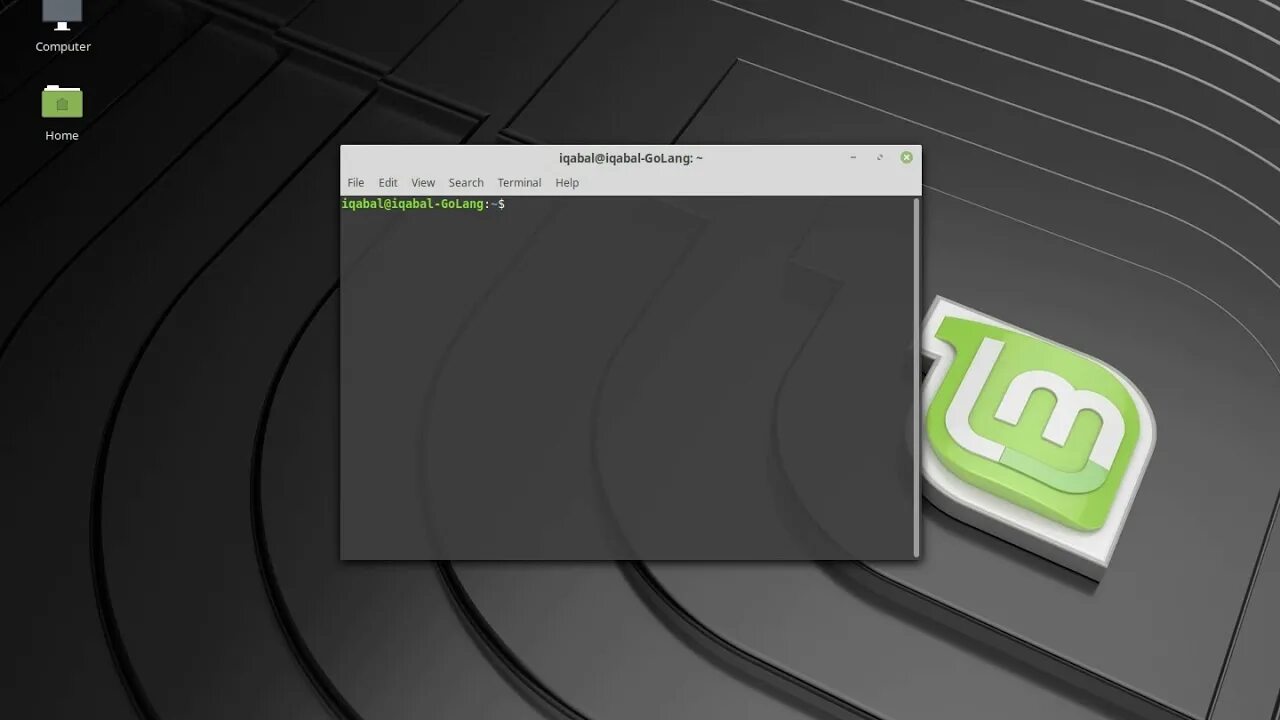
Task: Select the Home folder desktop icon
Action: pos(62,102)
